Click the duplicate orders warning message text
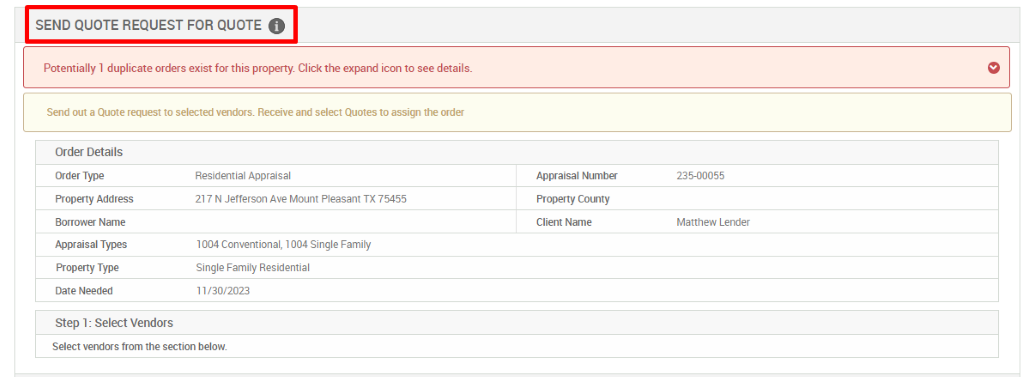 click(x=257, y=68)
